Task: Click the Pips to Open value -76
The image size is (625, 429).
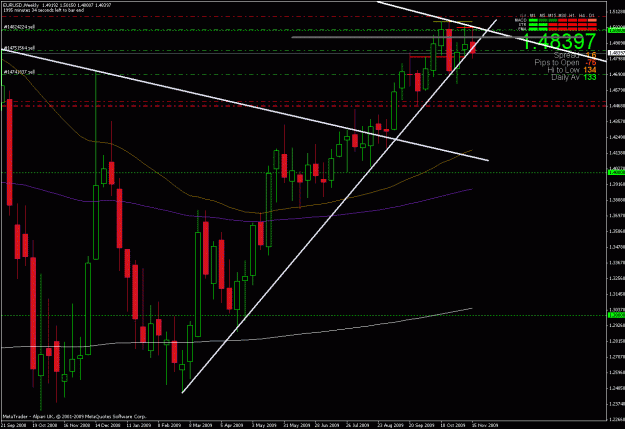Action: 590,63
